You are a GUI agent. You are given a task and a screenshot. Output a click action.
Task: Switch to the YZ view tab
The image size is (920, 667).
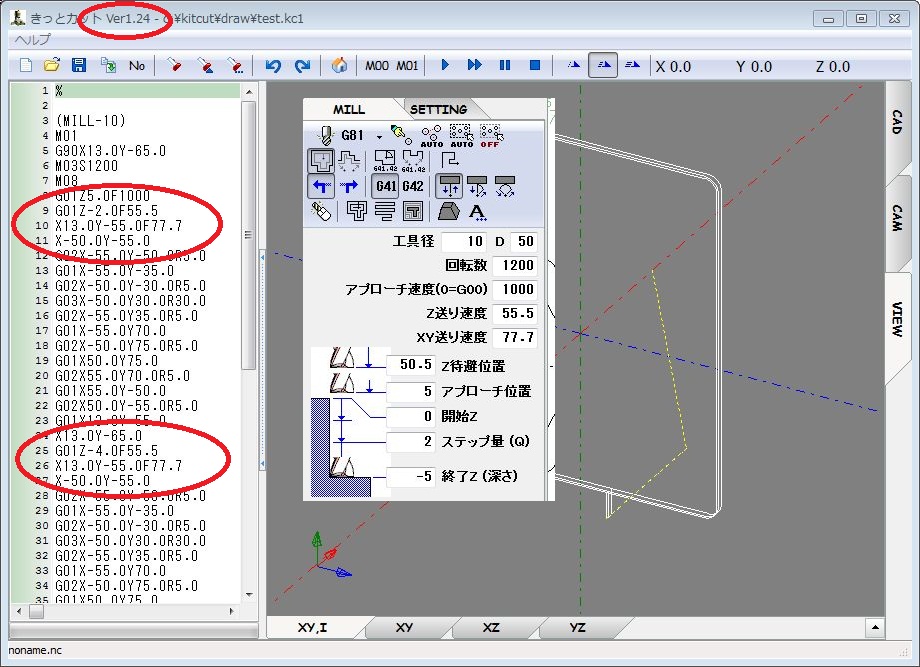coord(577,628)
